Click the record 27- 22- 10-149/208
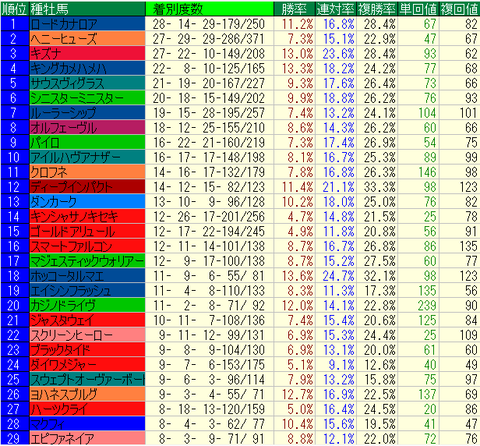The width and height of the screenshot is (480, 446). tap(209, 54)
